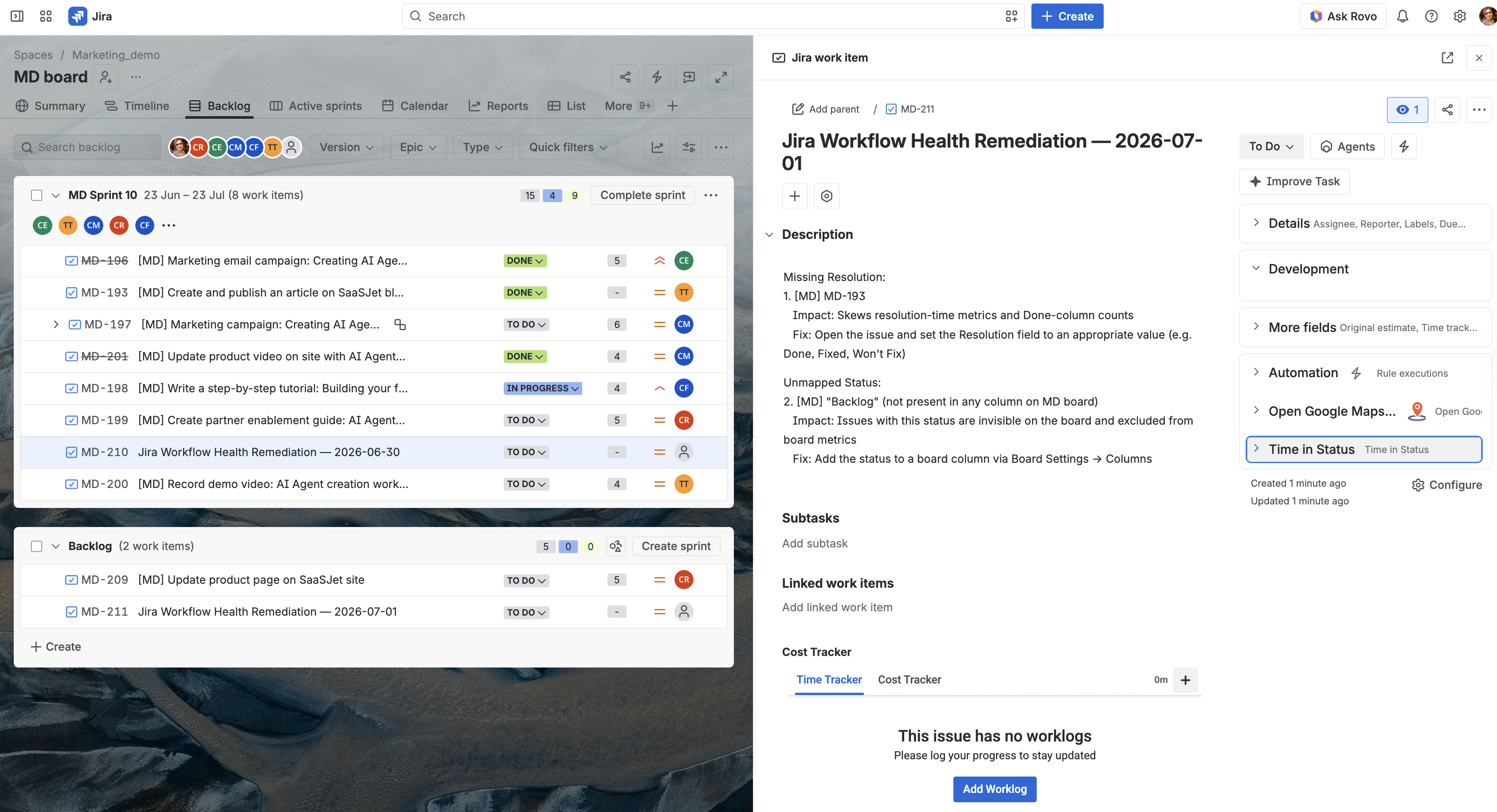Open IN PROGRESS status dropdown for MD-198

pos(543,389)
